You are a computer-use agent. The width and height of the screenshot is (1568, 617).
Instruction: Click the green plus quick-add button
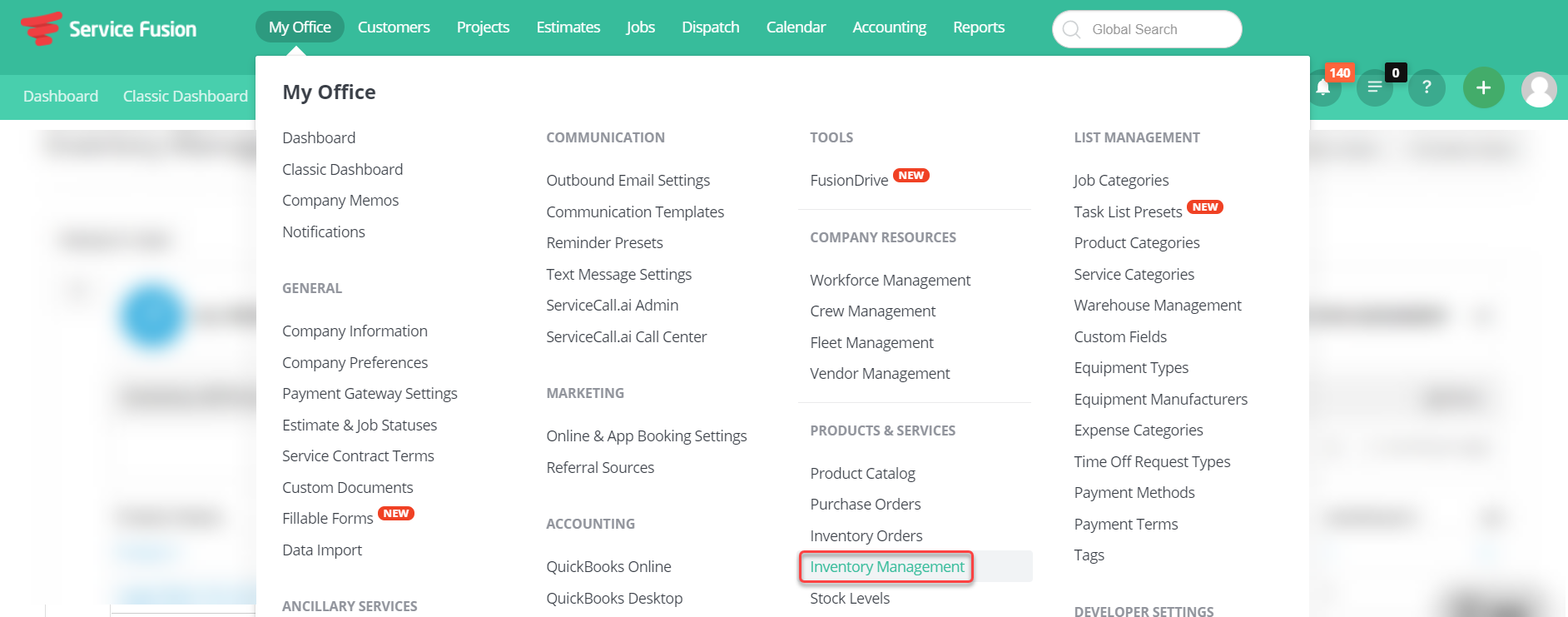coord(1483,87)
